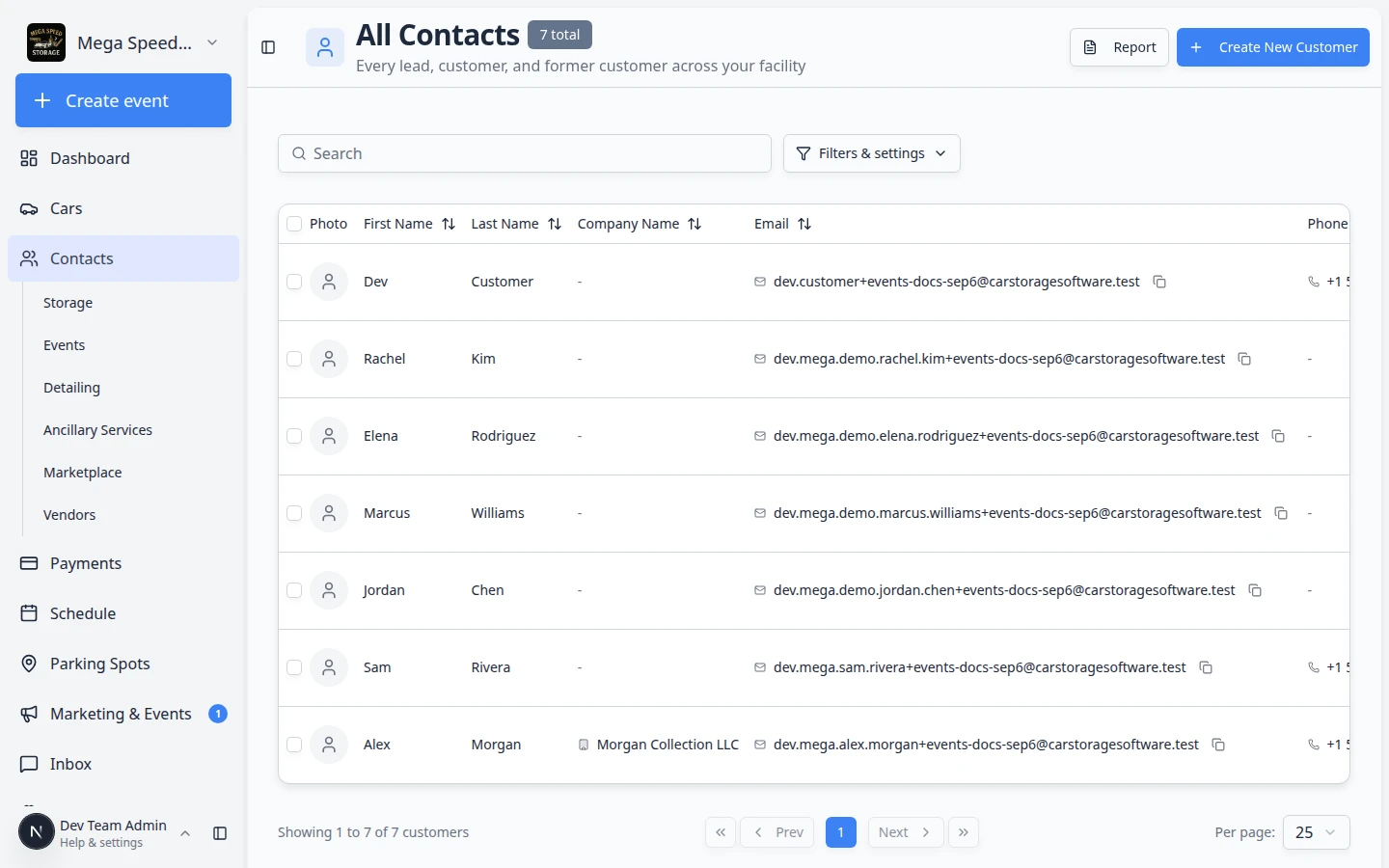Sort by Email column arrows
Viewport: 1389px width, 868px height.
[804, 224]
